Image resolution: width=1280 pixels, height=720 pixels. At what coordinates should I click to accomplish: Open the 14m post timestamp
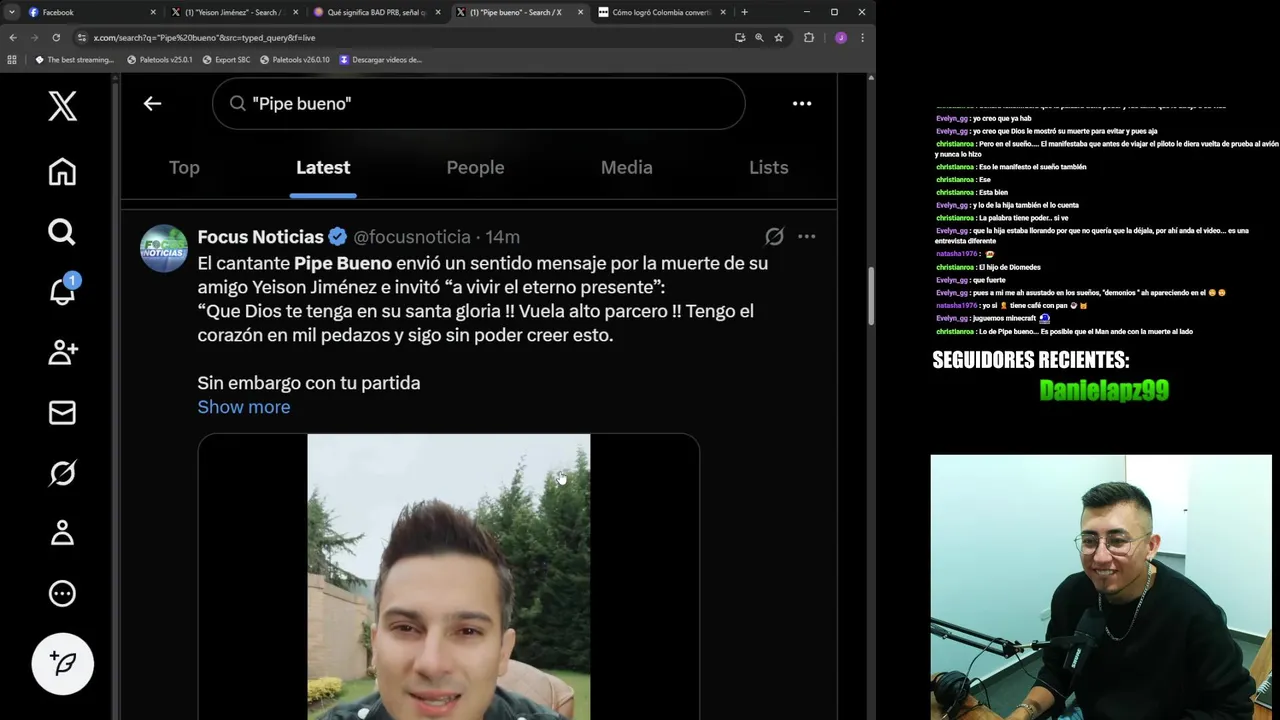503,237
